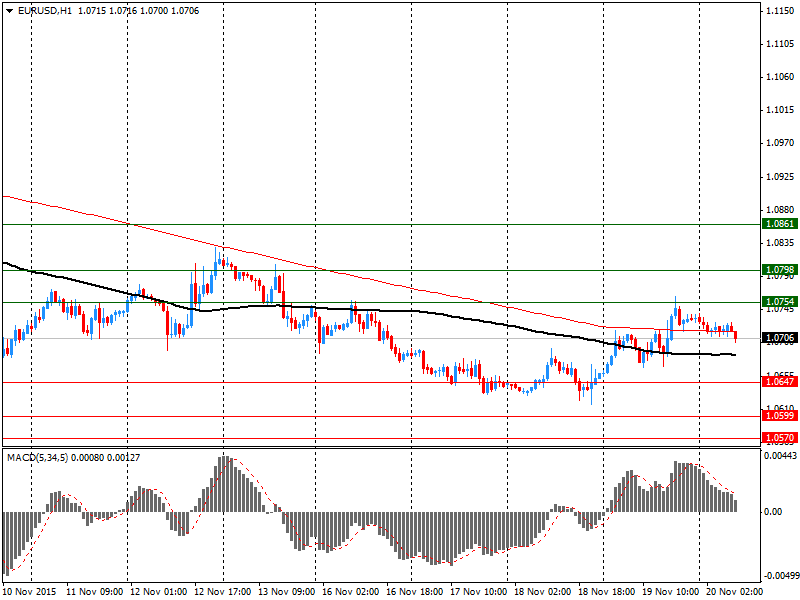This screenshot has width=800, height=600.
Task: Click the 16 Nov 02:00 time label
Action: pyautogui.click(x=351, y=592)
